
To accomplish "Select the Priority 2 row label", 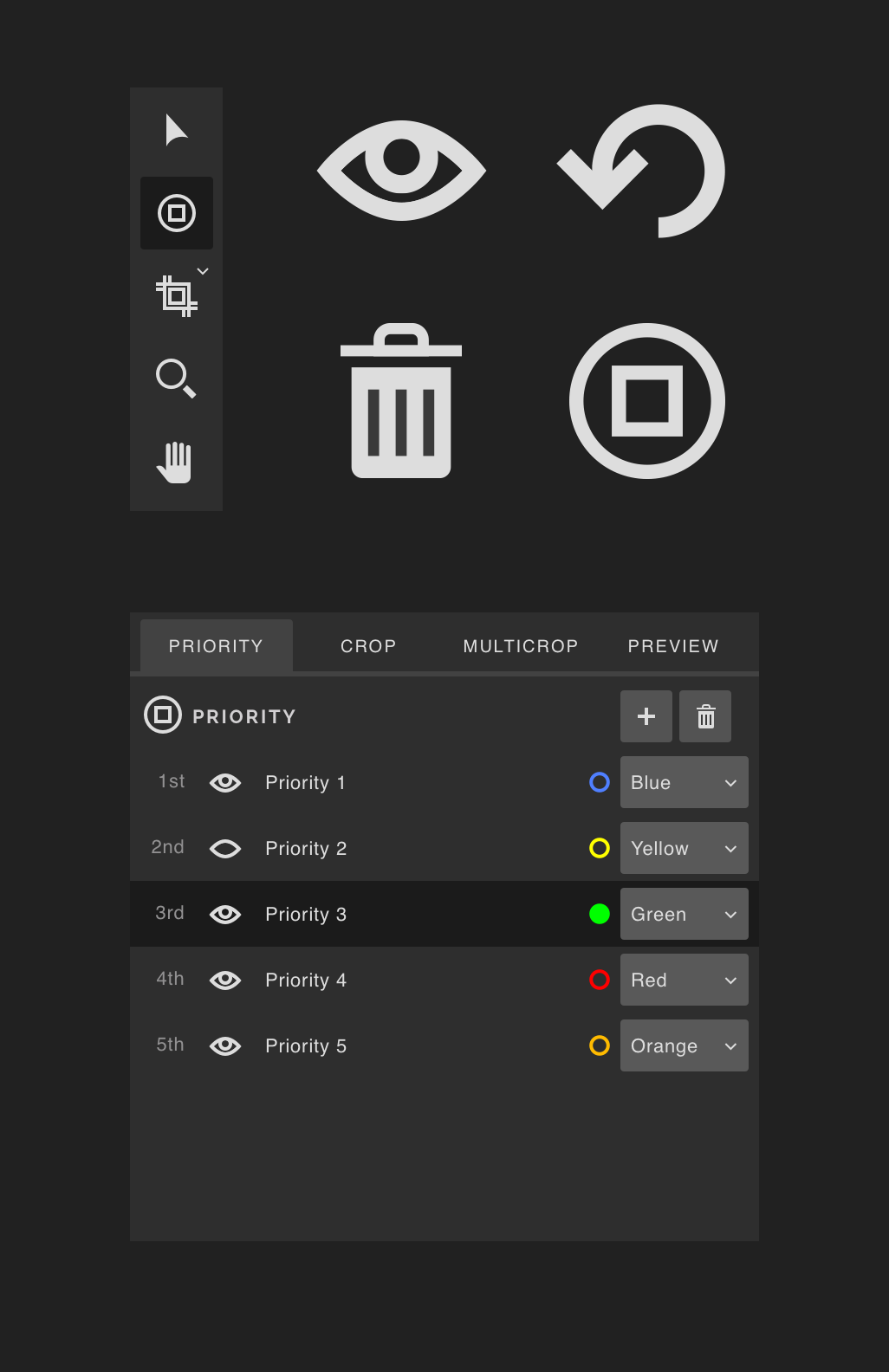I will [x=306, y=849].
